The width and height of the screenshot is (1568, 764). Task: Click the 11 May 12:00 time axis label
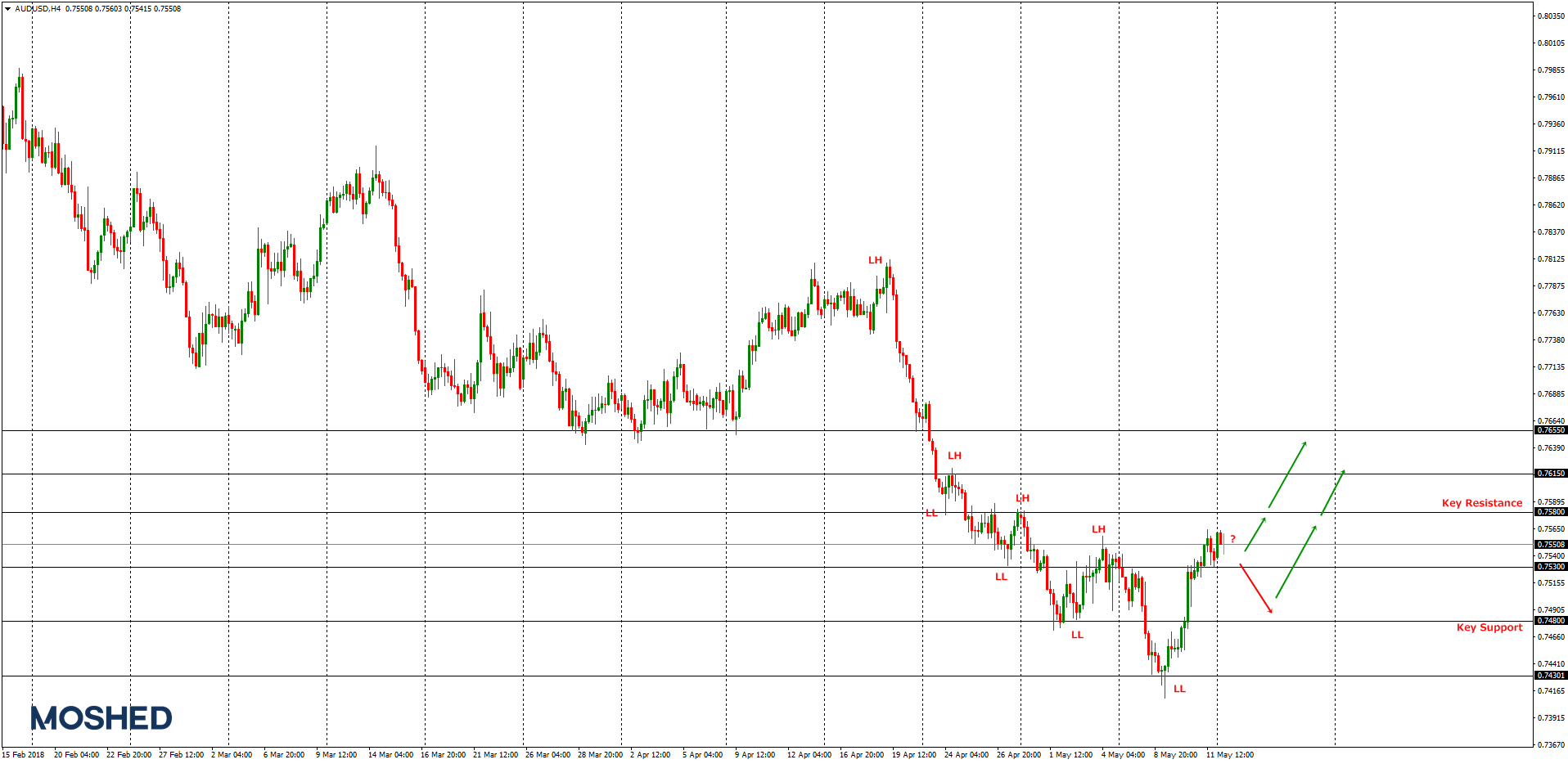click(1229, 755)
